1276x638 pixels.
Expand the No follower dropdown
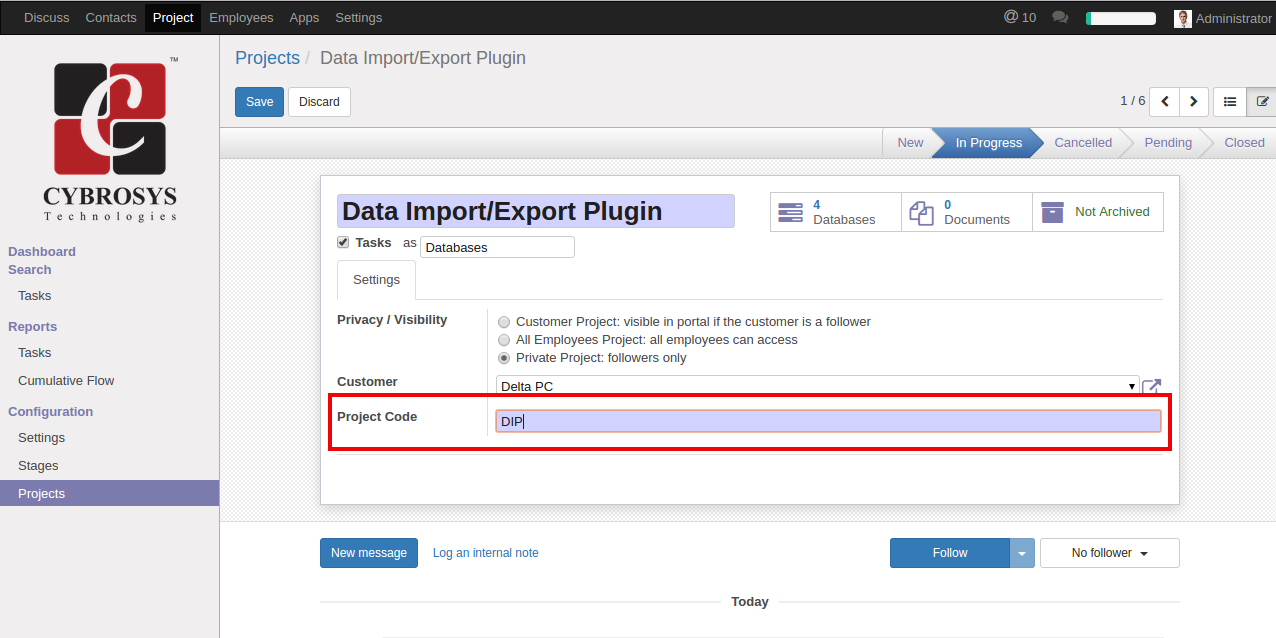(x=1109, y=553)
